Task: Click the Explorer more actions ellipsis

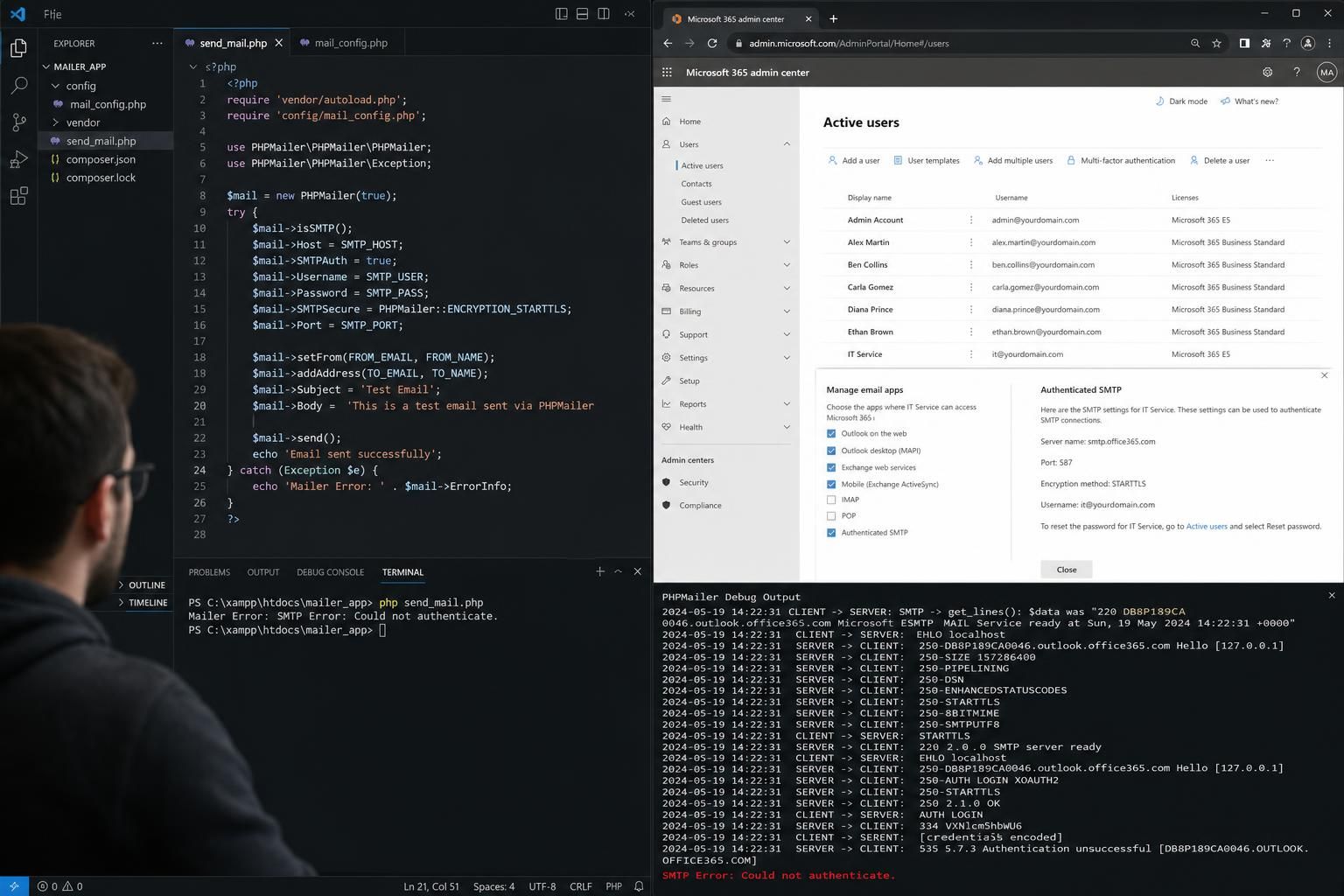Action: click(x=157, y=43)
